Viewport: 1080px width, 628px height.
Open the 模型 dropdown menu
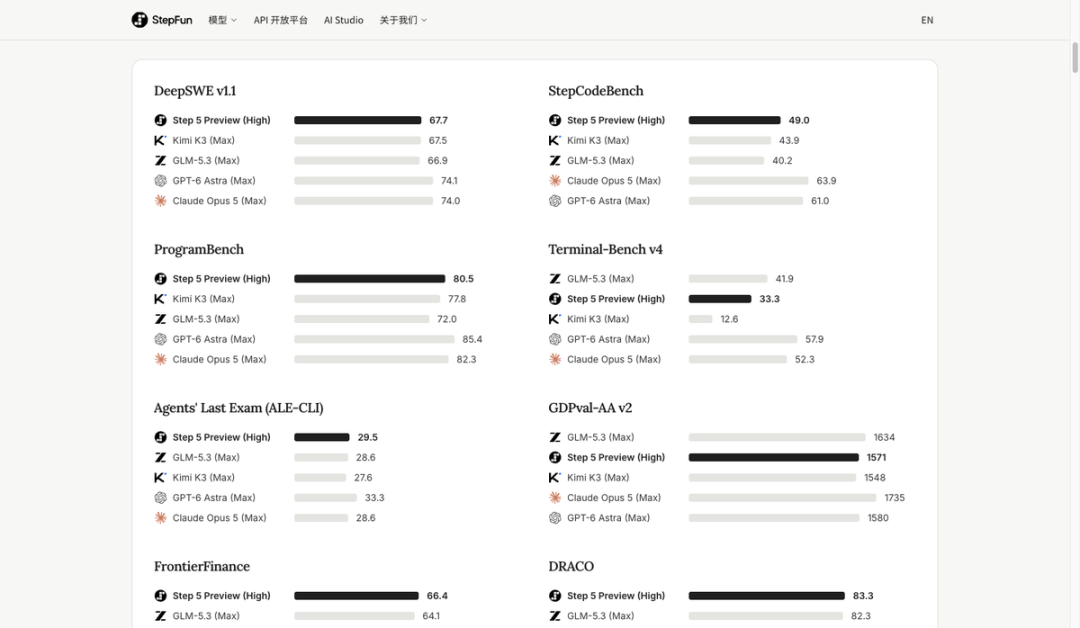point(222,20)
